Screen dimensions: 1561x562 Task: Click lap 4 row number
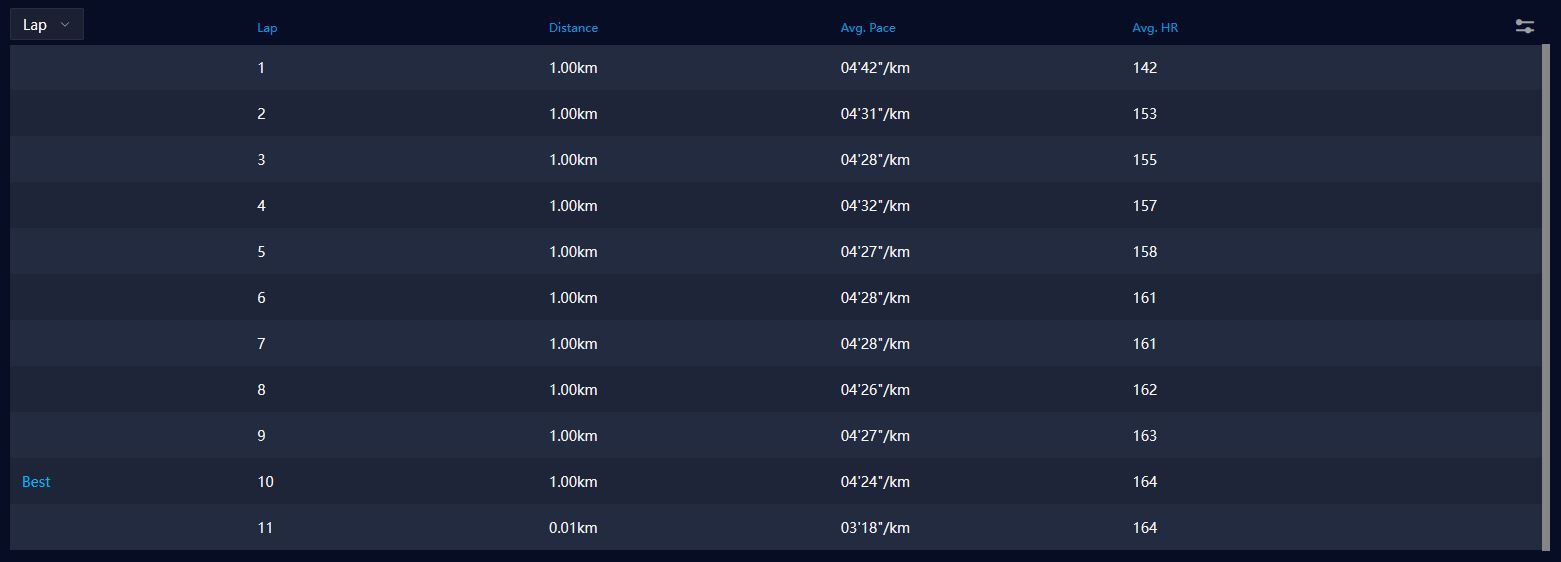pos(261,206)
